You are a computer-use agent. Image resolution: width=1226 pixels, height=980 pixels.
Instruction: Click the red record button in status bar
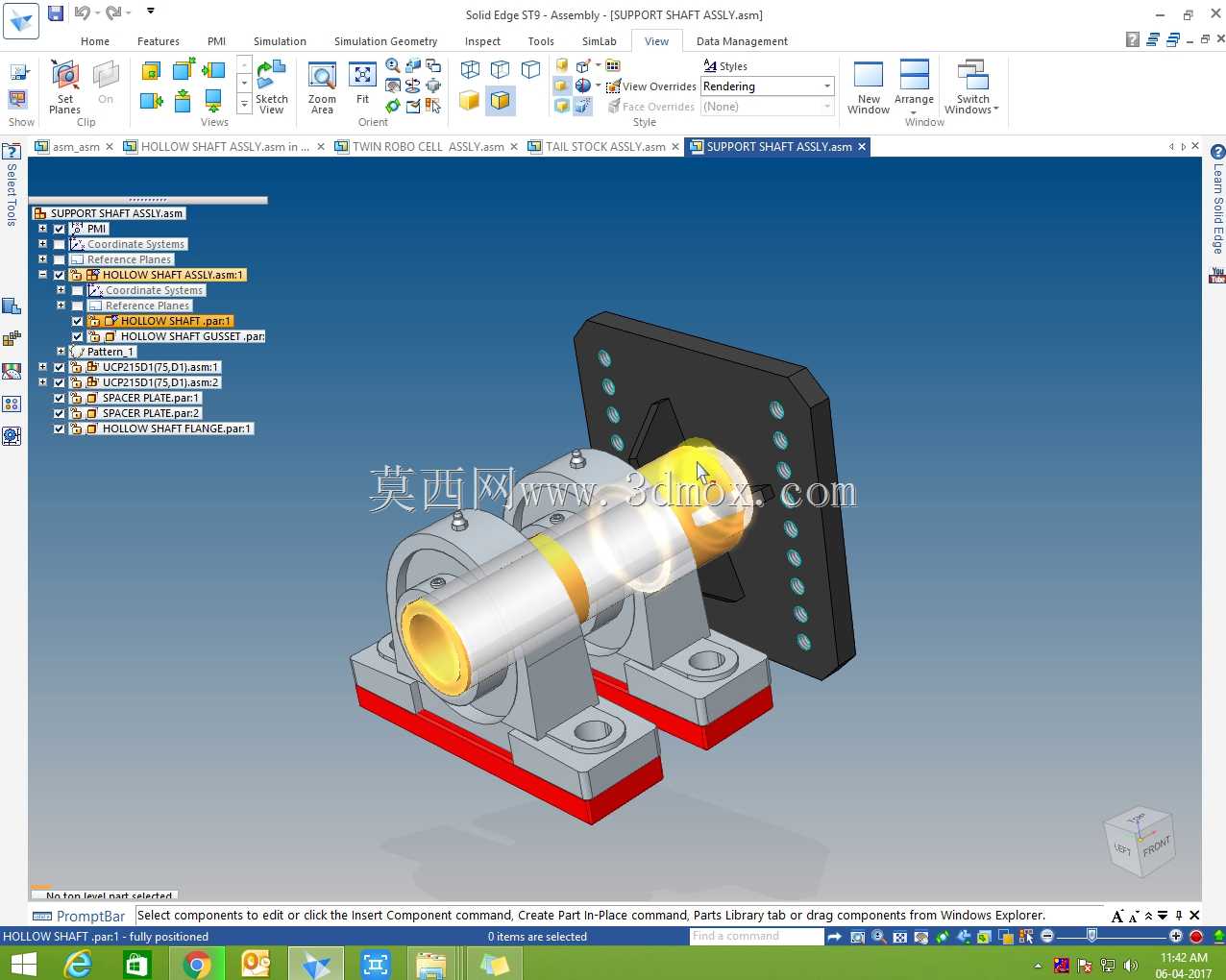pos(1196,936)
